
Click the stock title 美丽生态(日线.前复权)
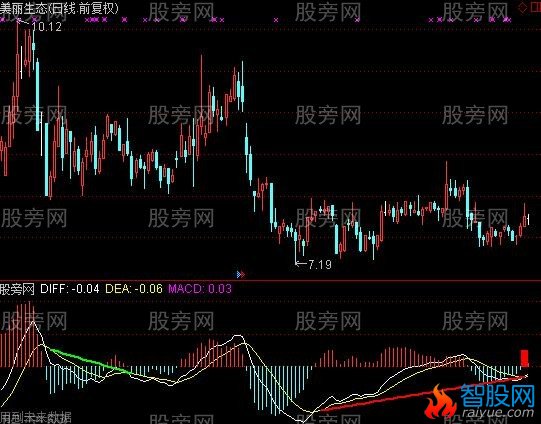tap(59, 9)
